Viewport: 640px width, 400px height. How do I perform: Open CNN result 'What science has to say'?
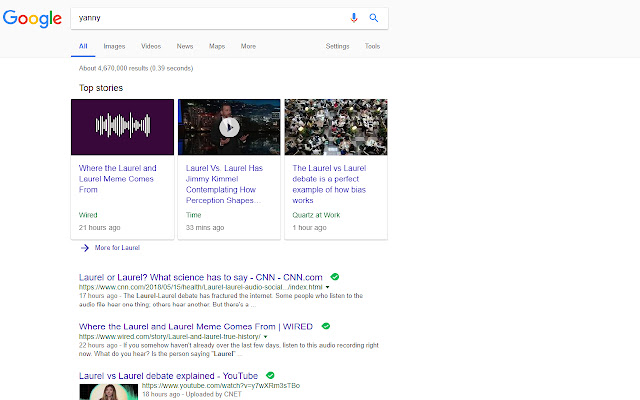pos(201,277)
